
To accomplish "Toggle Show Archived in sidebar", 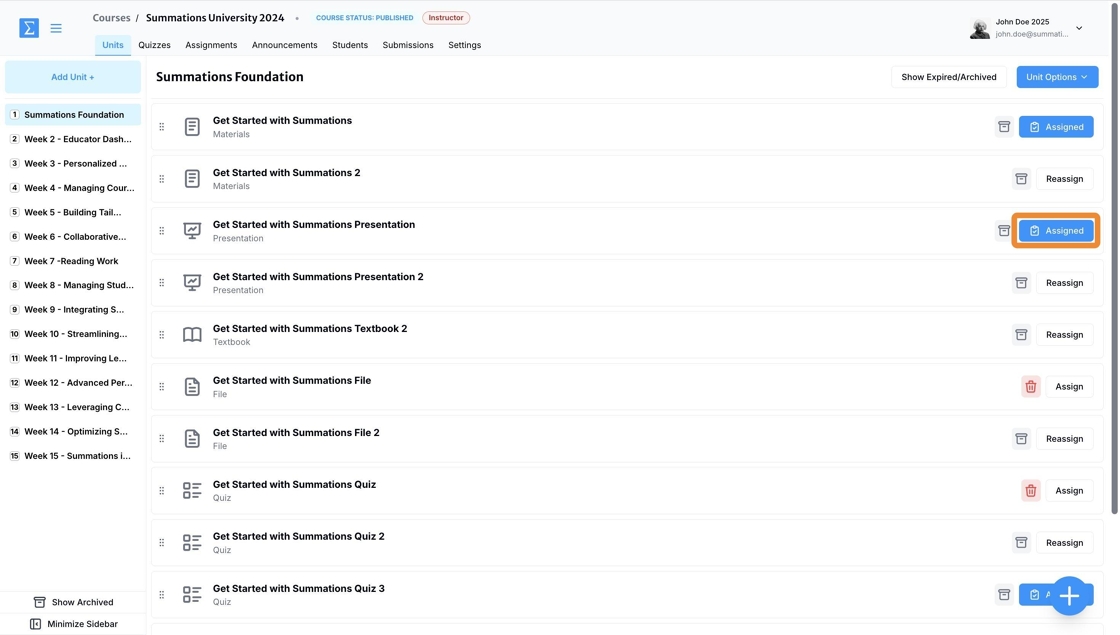I will pos(73,602).
